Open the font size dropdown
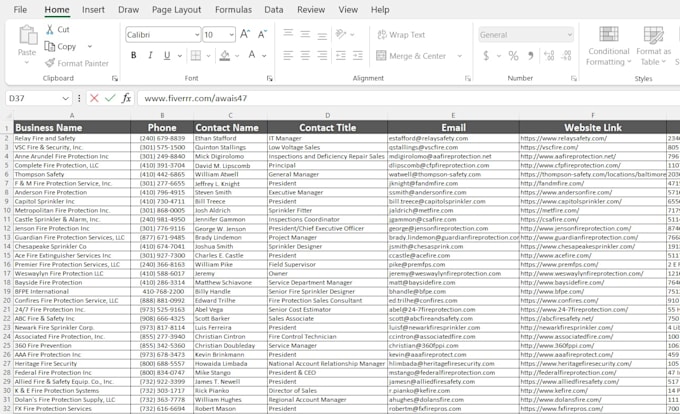Screen dimensions: 680x414 coord(232,35)
